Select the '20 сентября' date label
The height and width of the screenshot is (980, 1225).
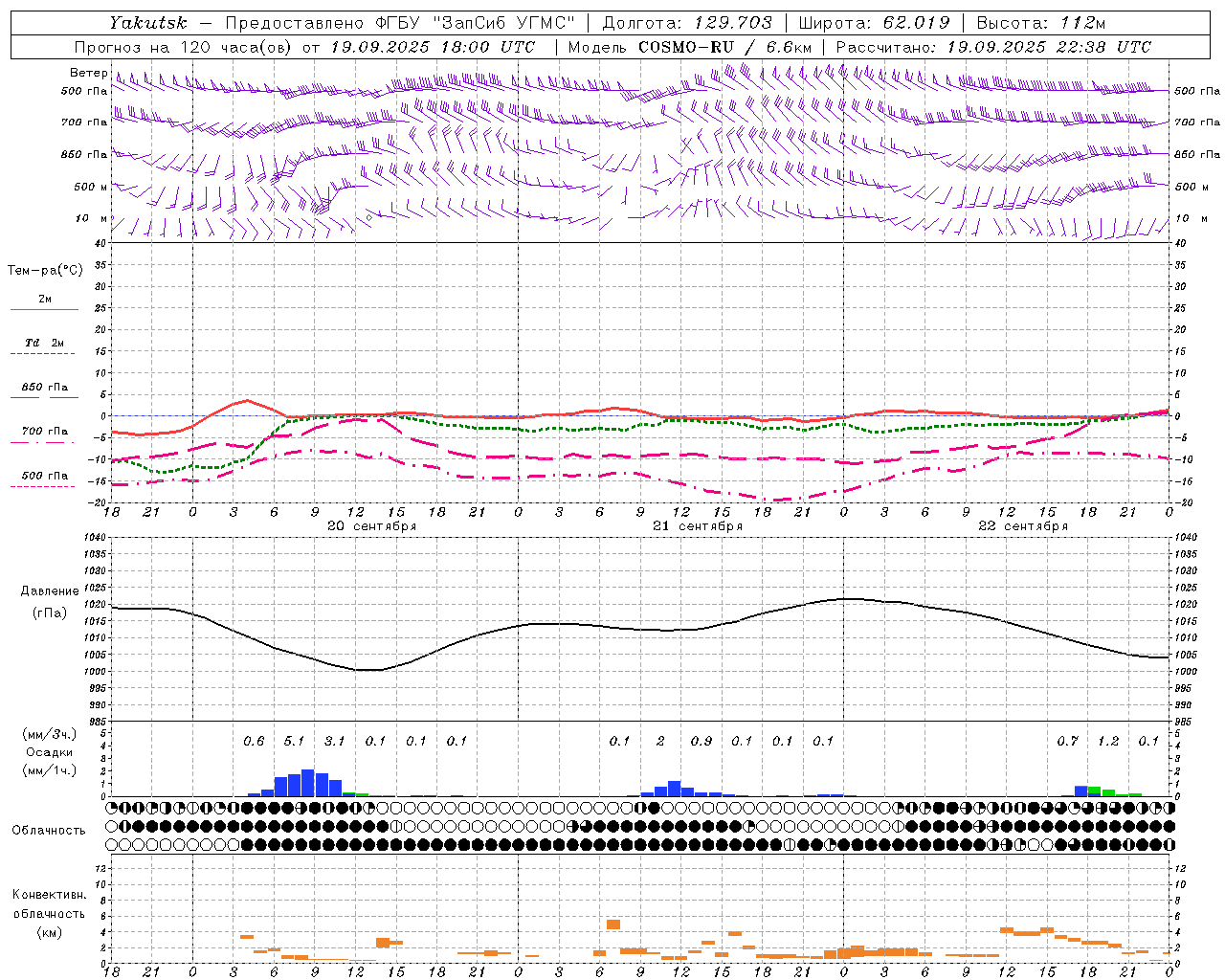[x=371, y=526]
